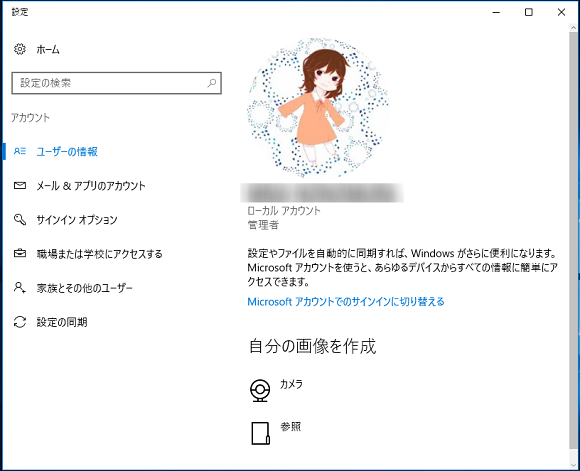Click scrollbar down arrow

pos(574,465)
